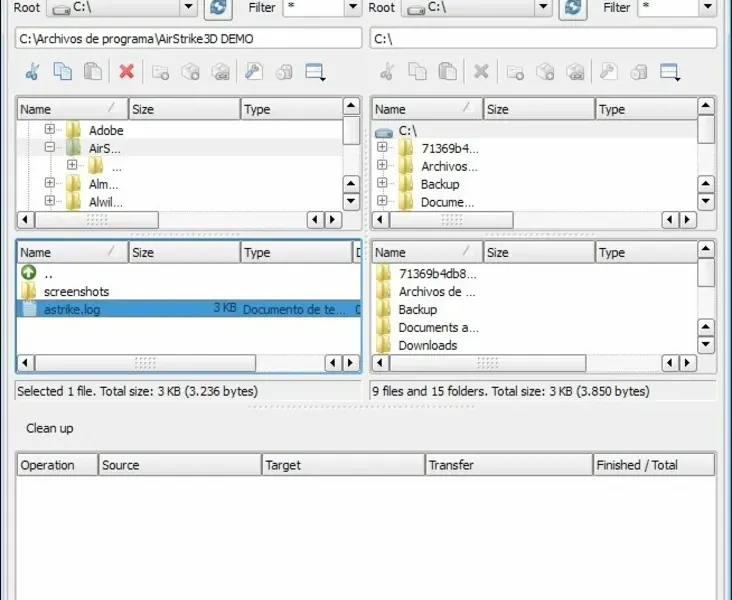Click the status text "Selected 1 file. Total size: 3 KB"
This screenshot has width=732, height=600.
[x=99, y=391]
